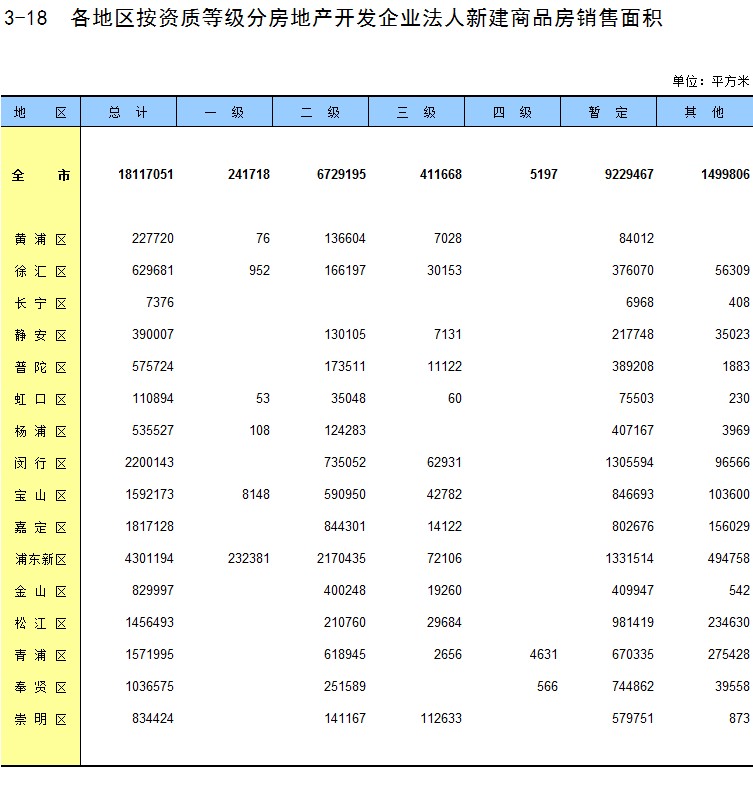Click the 总计 column header

click(x=128, y=113)
